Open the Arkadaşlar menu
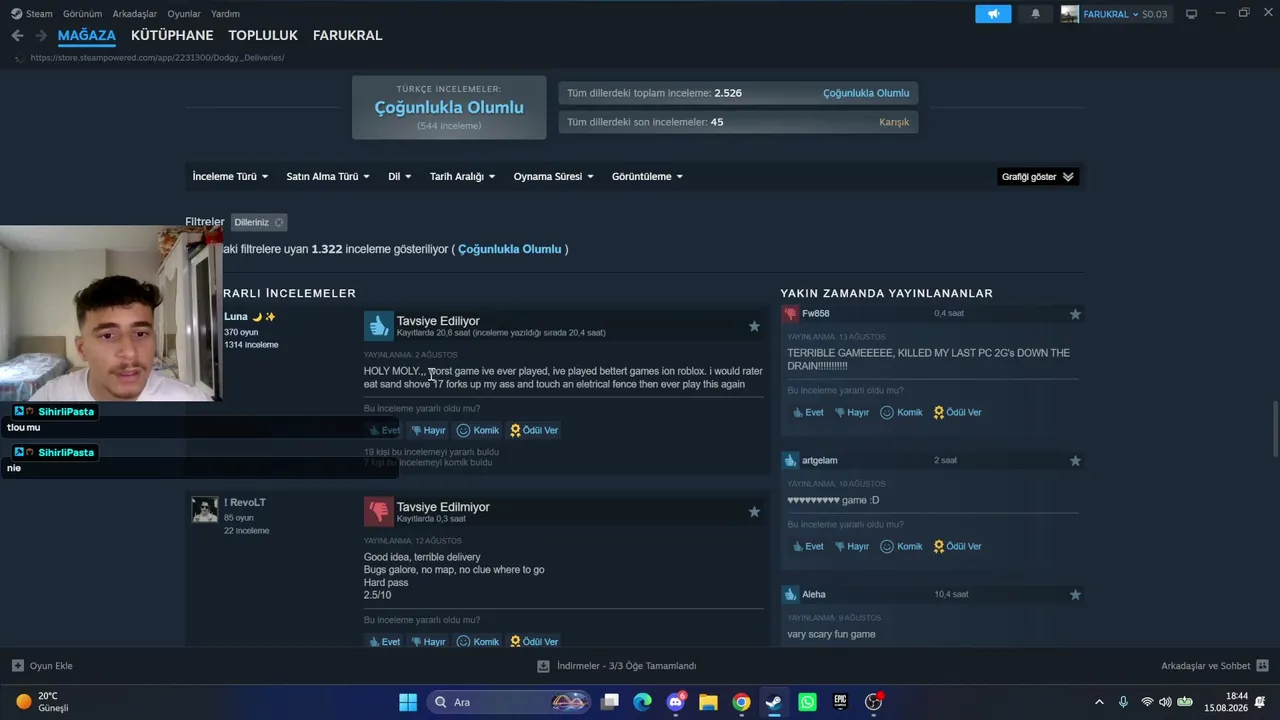The height and width of the screenshot is (720, 1280). pos(135,14)
